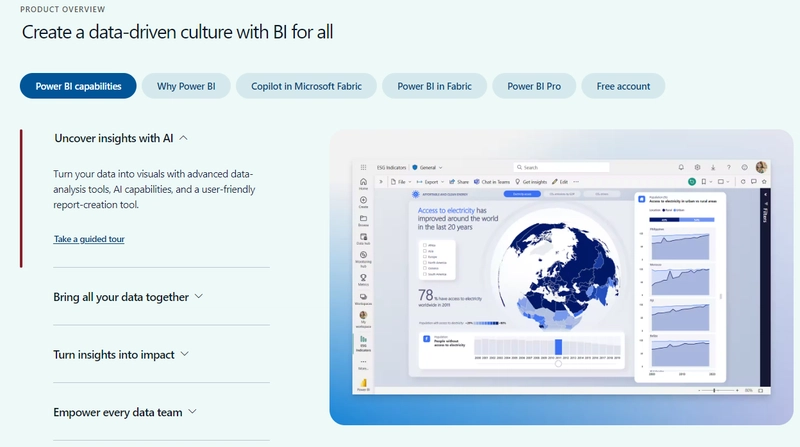Image resolution: width=800 pixels, height=447 pixels.
Task: Check the Africa checkbox in region filter
Action: point(424,242)
